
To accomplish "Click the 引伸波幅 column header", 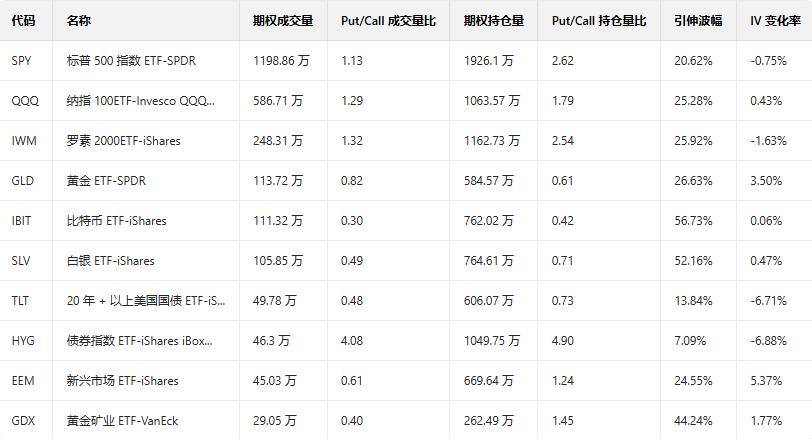I will tap(693, 21).
